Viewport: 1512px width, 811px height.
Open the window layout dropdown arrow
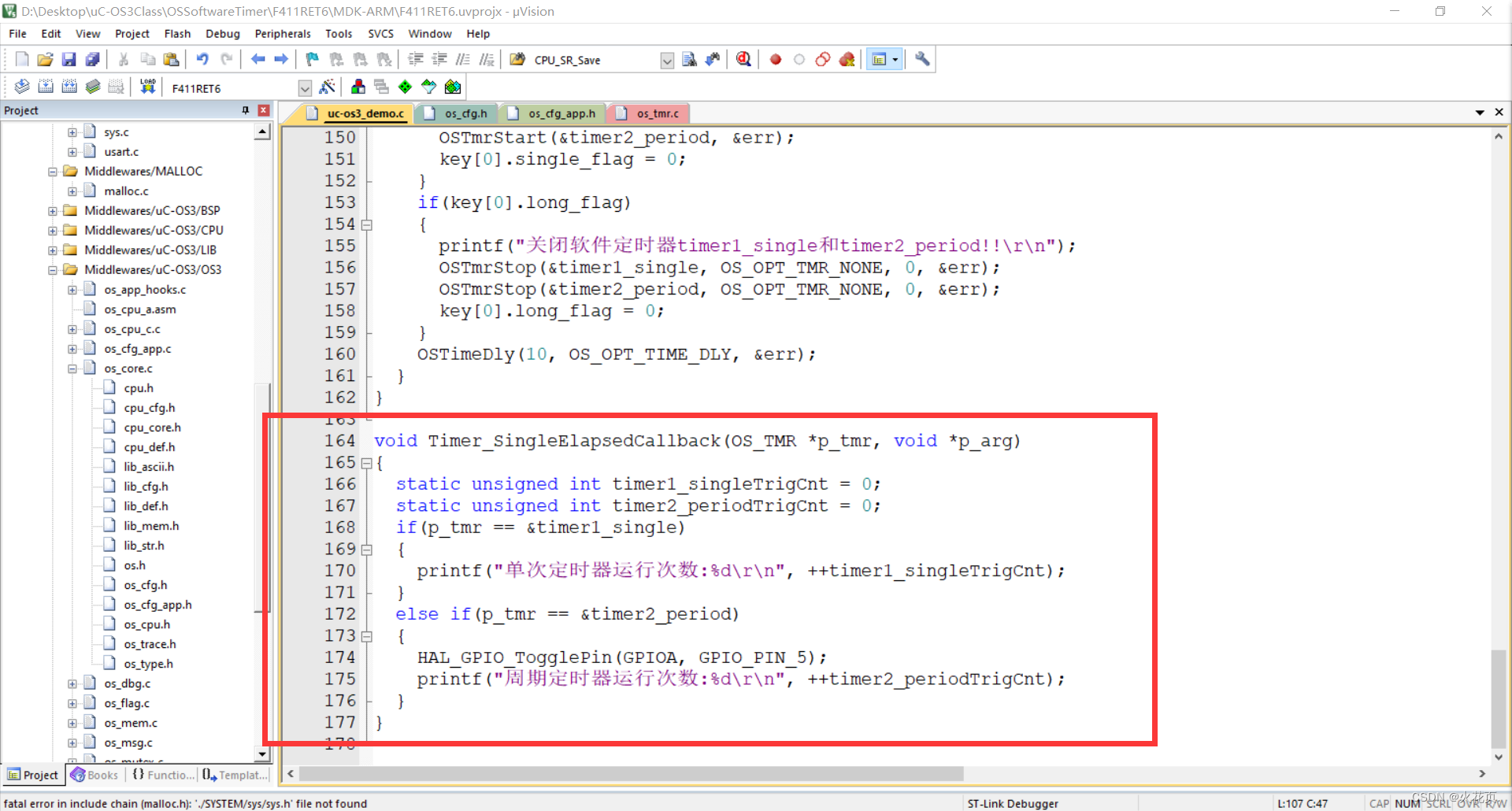[895, 59]
